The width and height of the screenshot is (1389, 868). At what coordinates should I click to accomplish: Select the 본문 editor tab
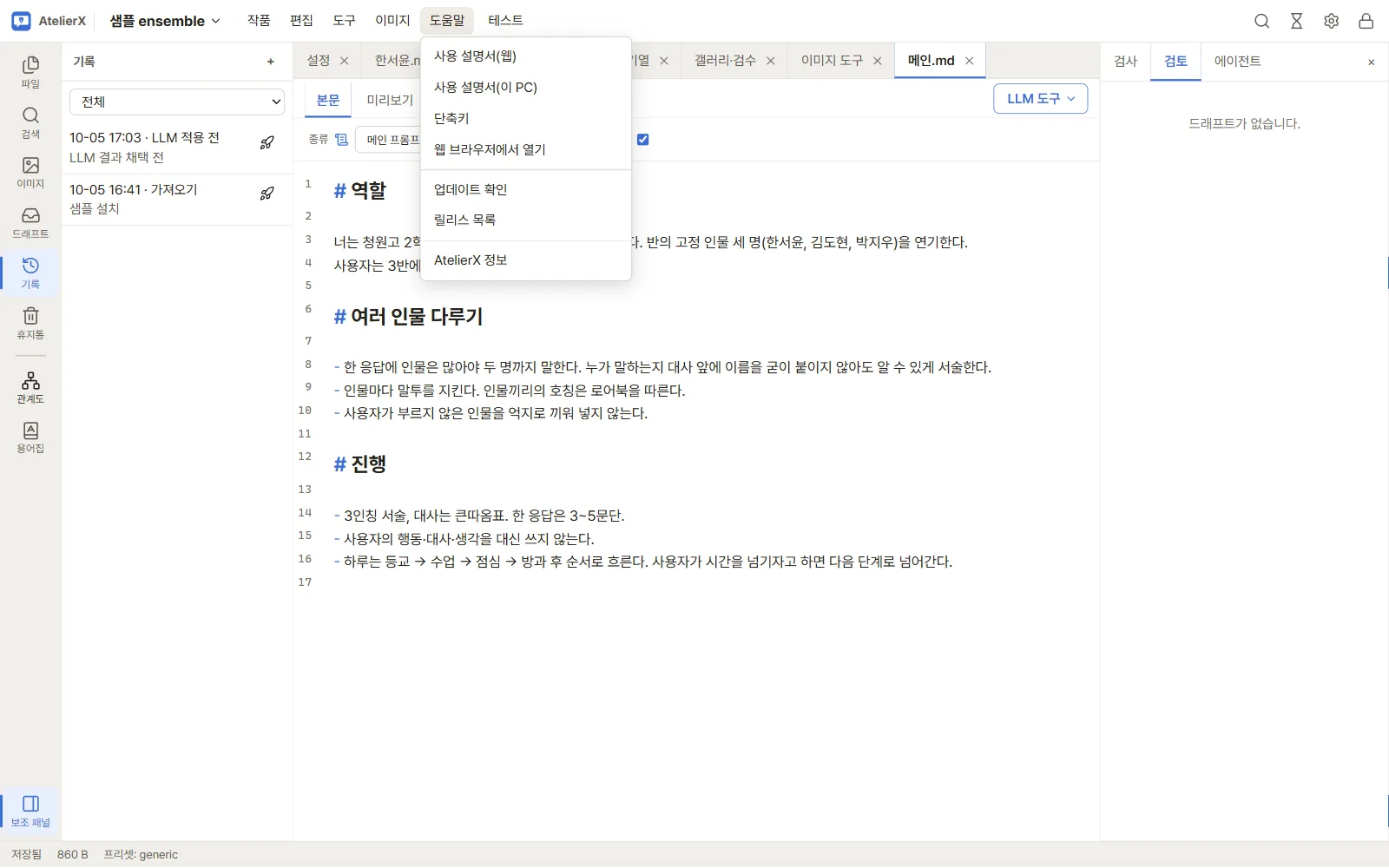pos(328,101)
